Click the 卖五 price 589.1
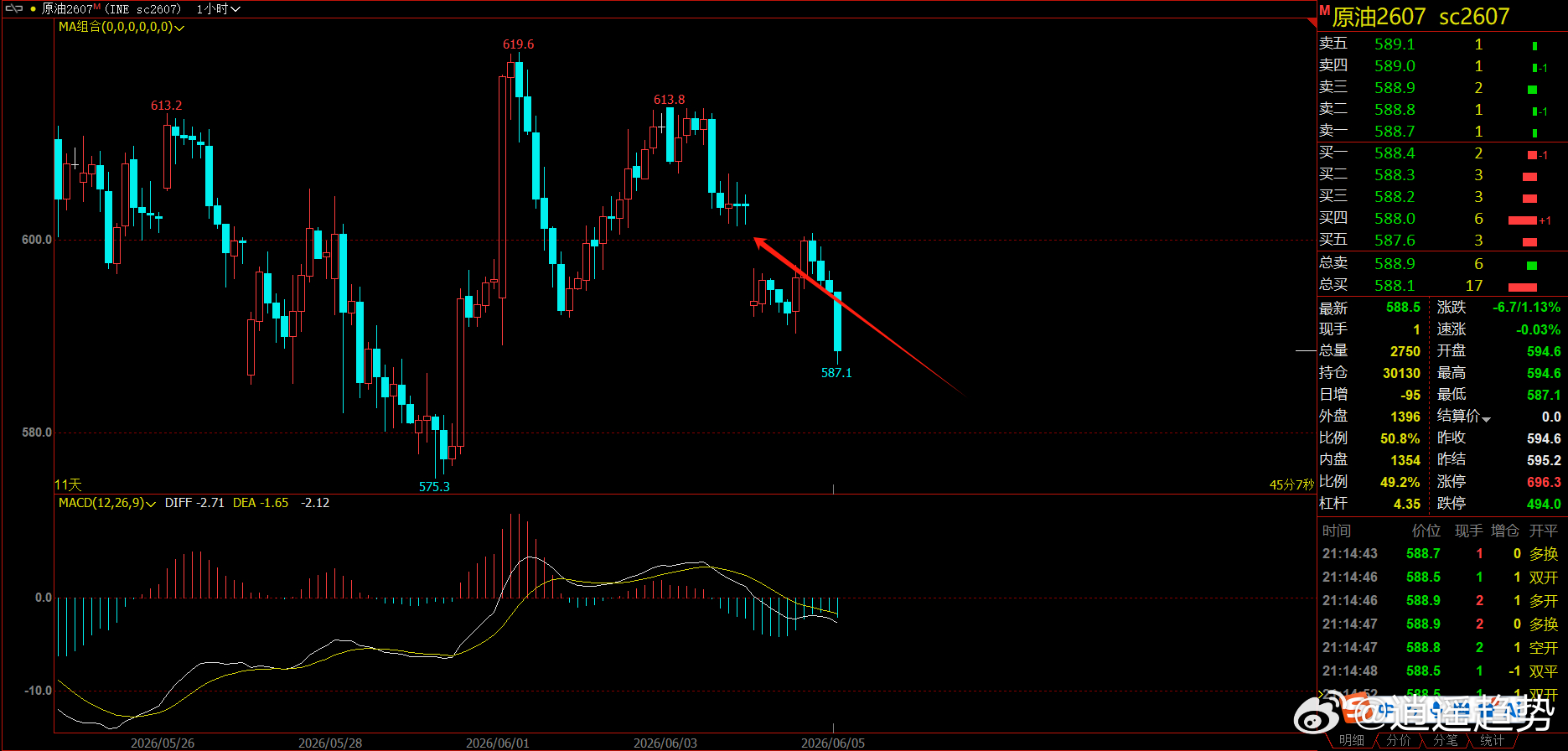1568x751 pixels. (x=1395, y=44)
